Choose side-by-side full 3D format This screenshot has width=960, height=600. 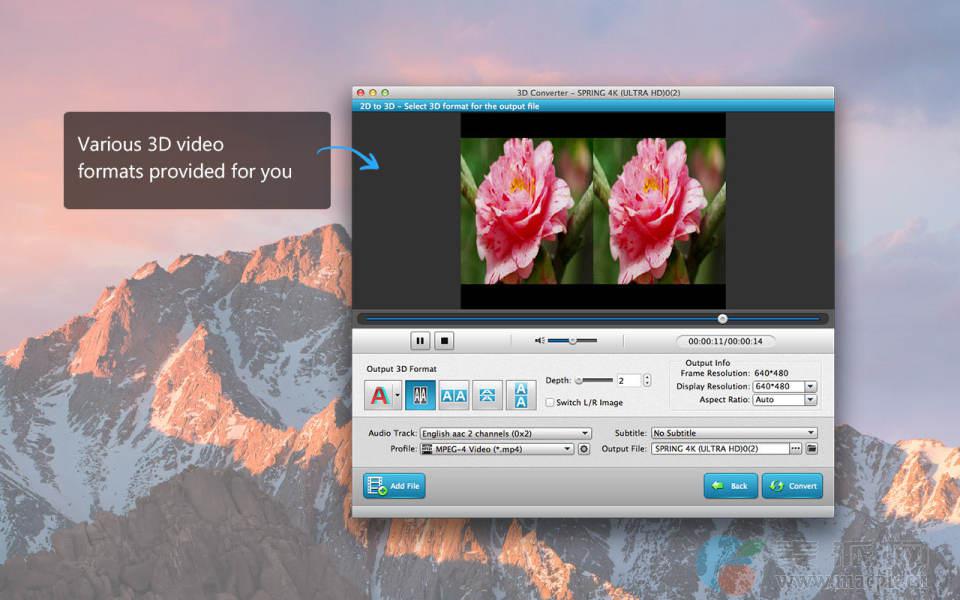454,396
